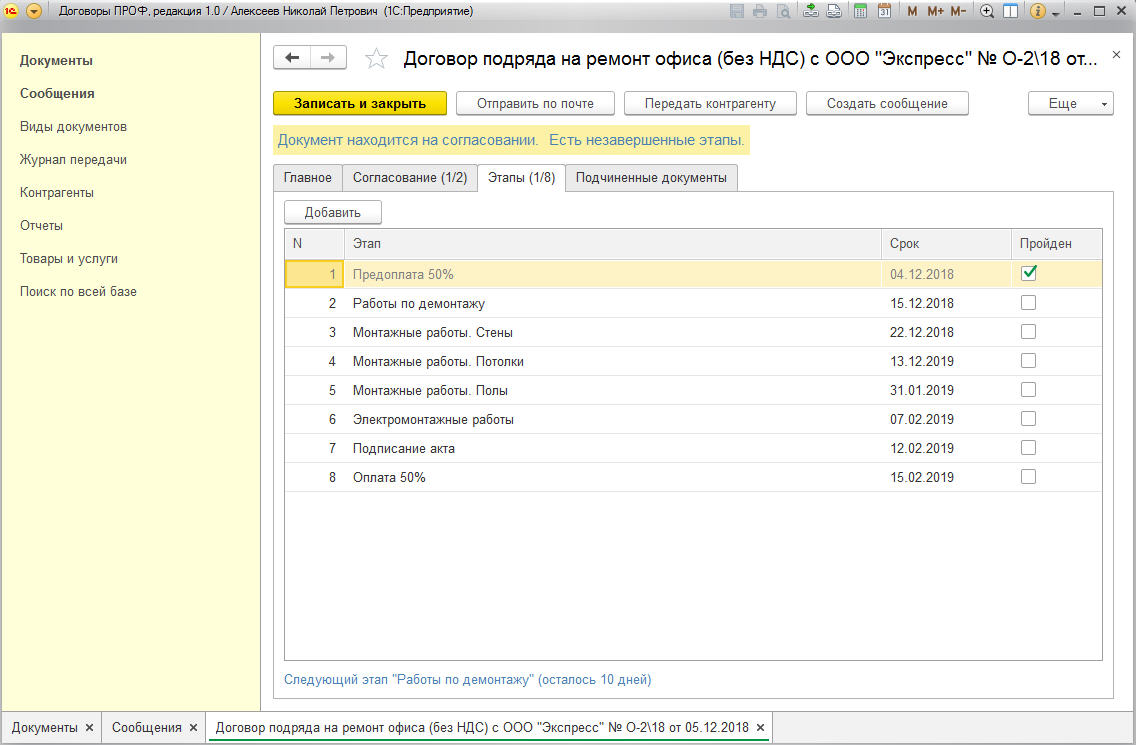1136x745 pixels.
Task: Check 'Пройден' for Монтажные работы. Стены
Action: (1028, 332)
